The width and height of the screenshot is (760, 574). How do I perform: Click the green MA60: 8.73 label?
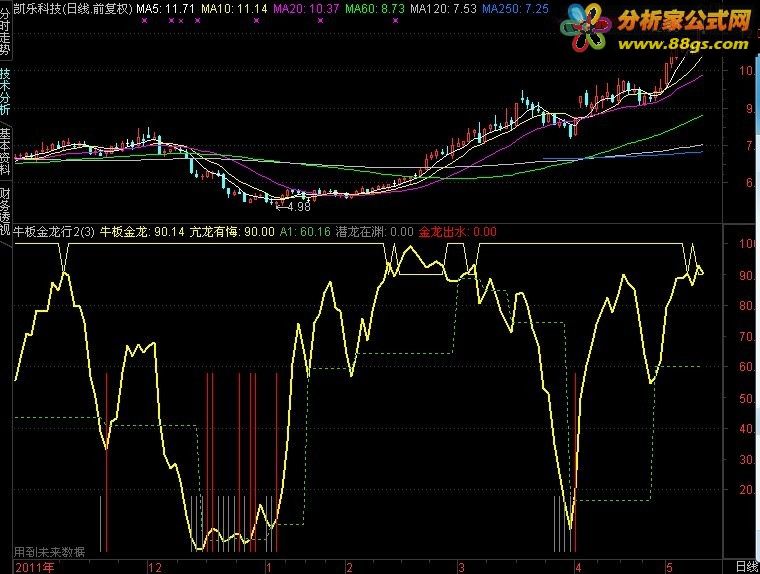click(375, 8)
